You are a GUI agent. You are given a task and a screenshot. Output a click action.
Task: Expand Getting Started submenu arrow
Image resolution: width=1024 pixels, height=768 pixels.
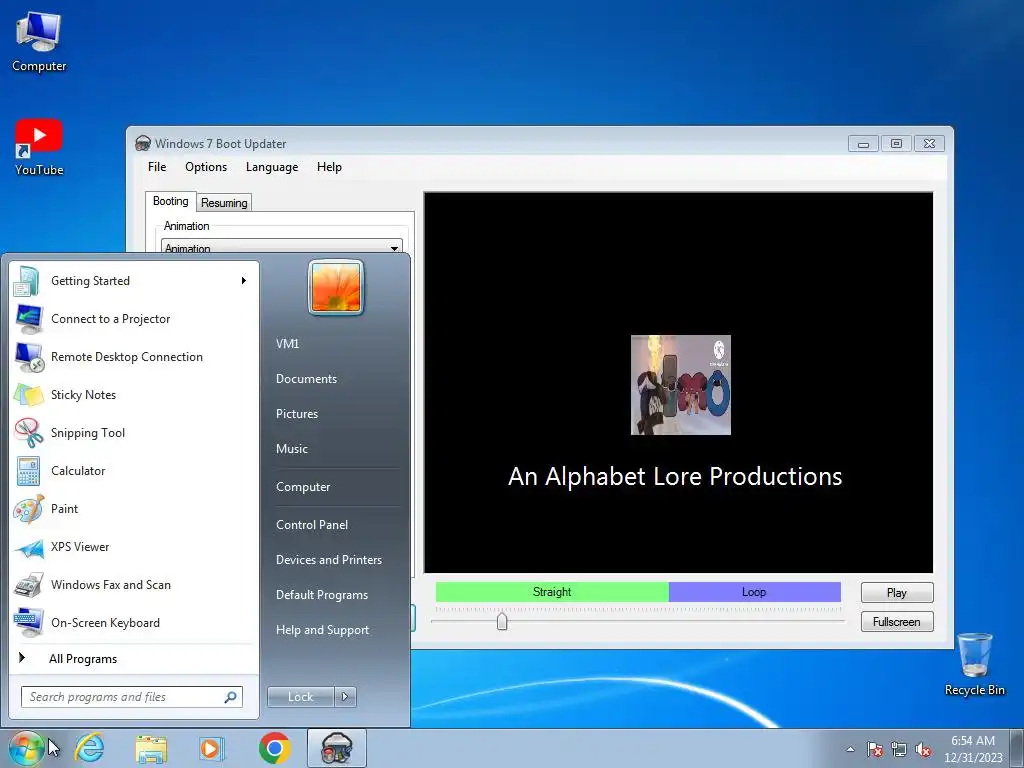click(x=244, y=281)
